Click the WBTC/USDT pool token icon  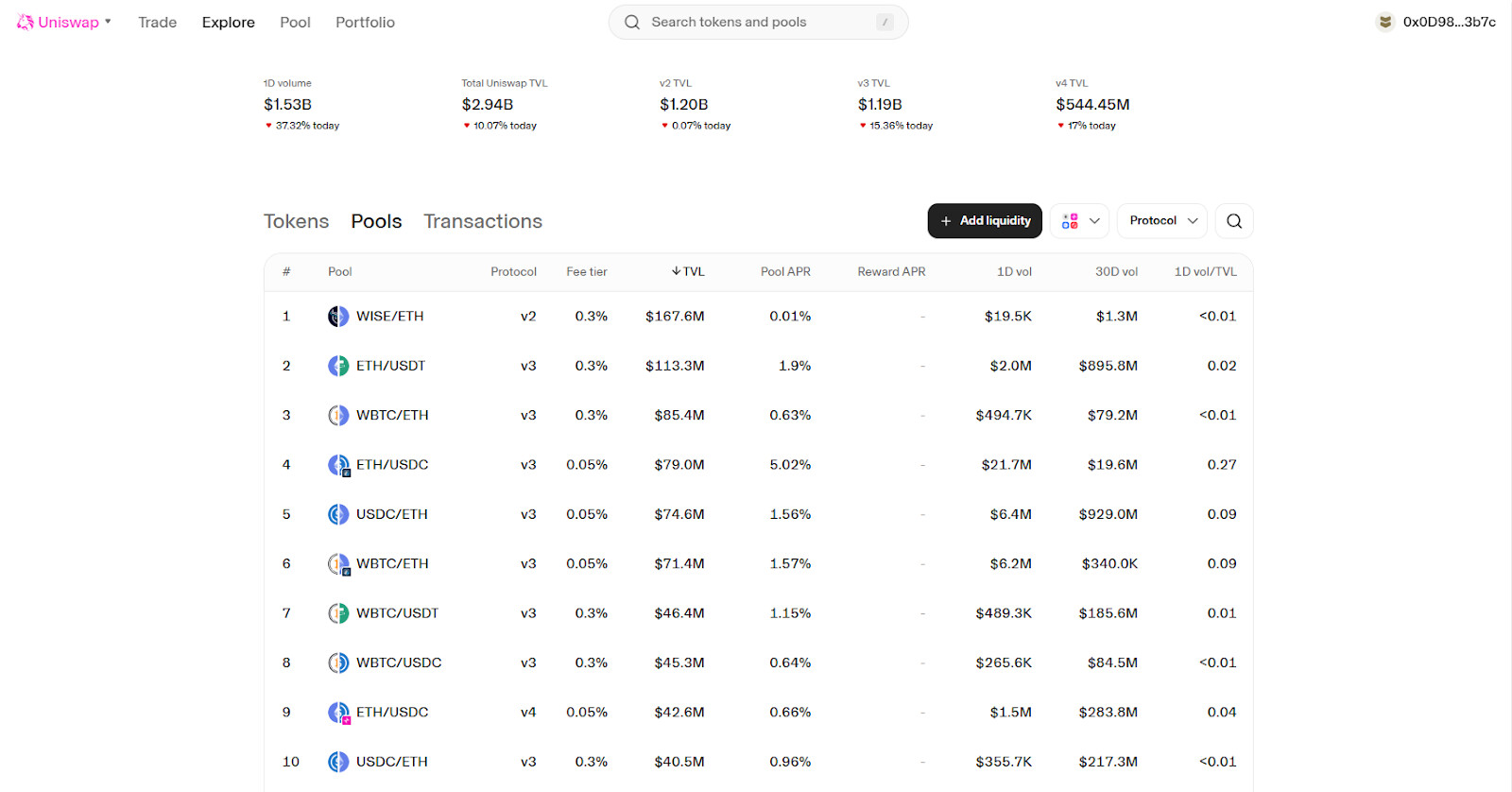(338, 613)
